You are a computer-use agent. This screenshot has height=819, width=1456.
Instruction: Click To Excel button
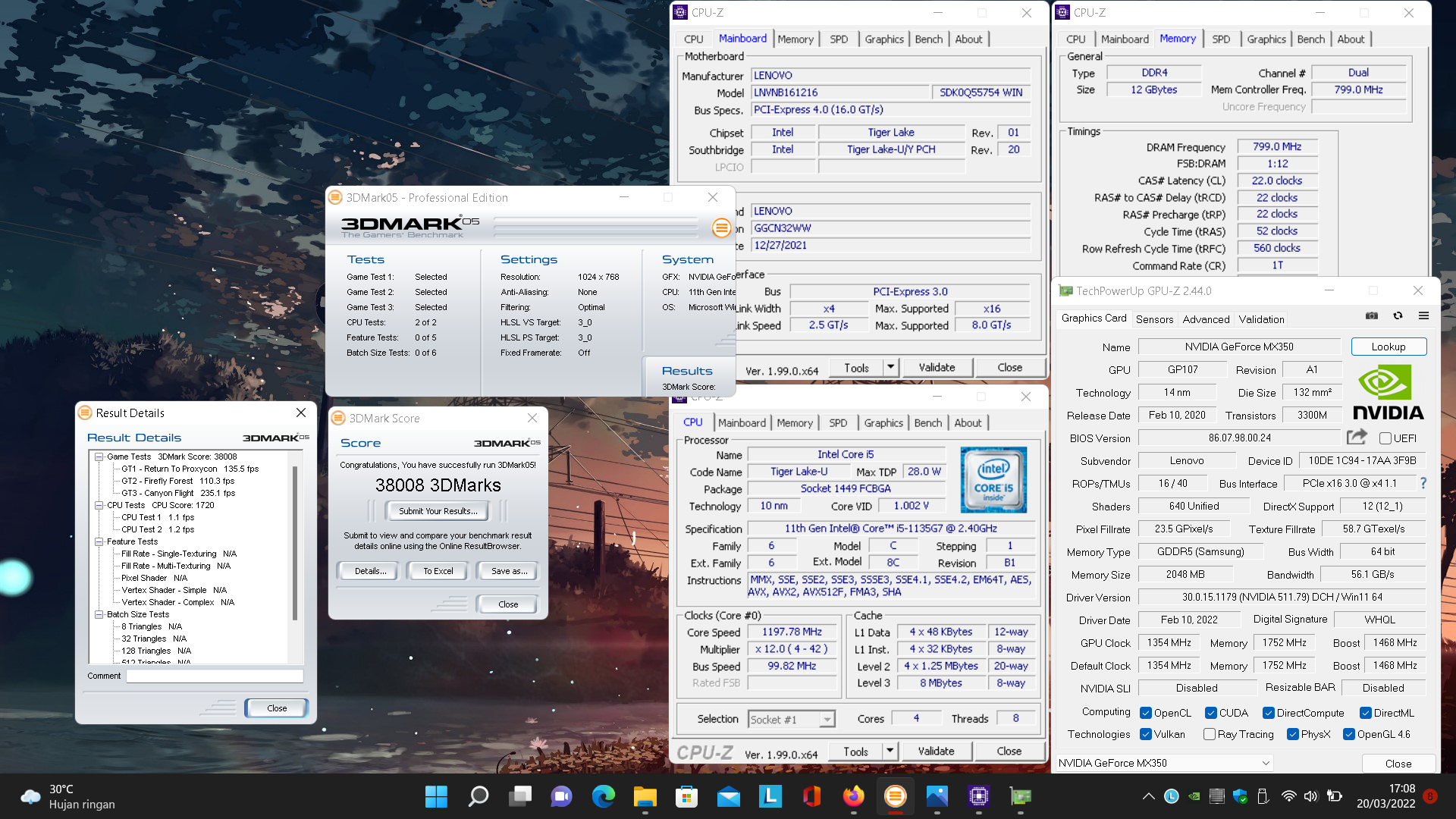[438, 571]
